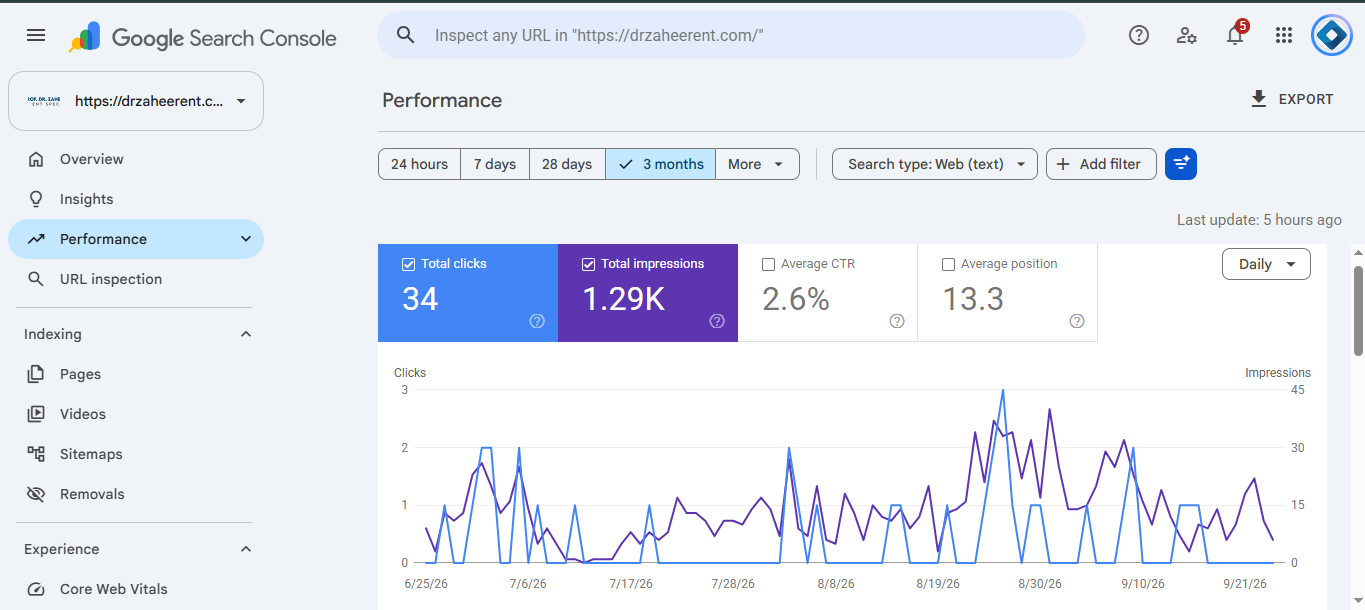Open users and permissions icon

pos(1187,35)
